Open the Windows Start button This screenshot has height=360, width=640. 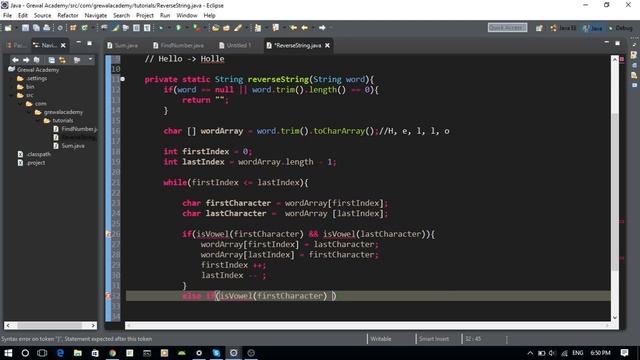click(x=8, y=353)
